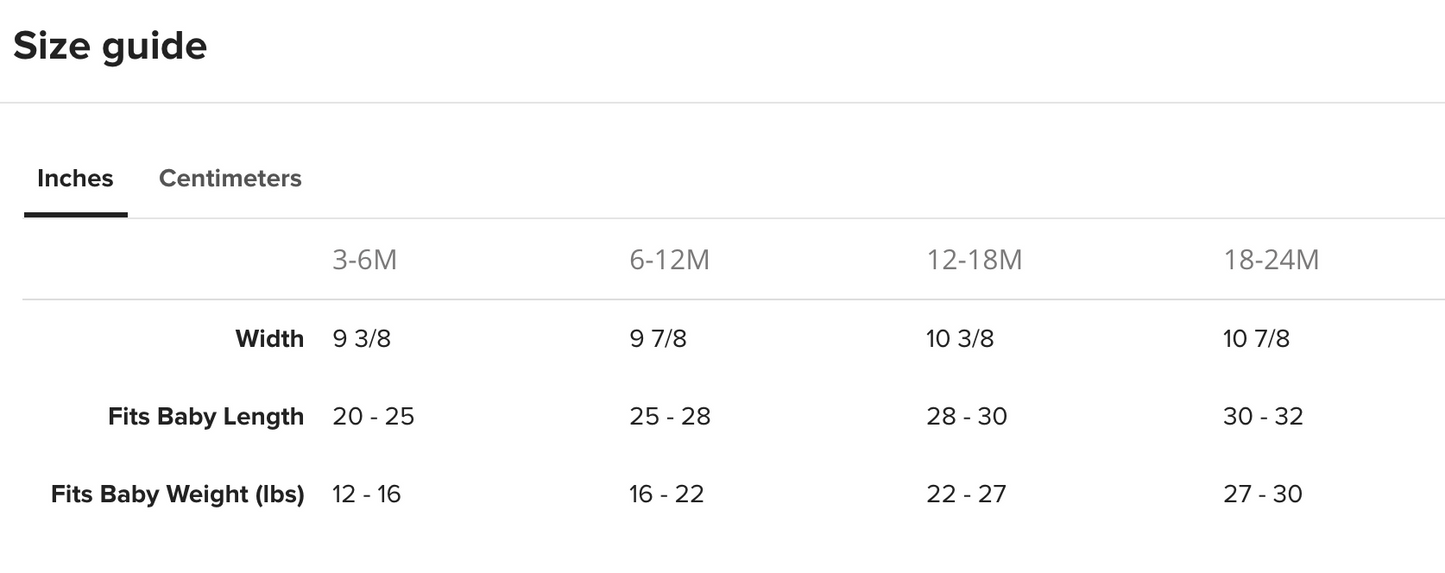1445x573 pixels.
Task: Click the 12 - 16 baby weight cell
Action: coord(367,494)
